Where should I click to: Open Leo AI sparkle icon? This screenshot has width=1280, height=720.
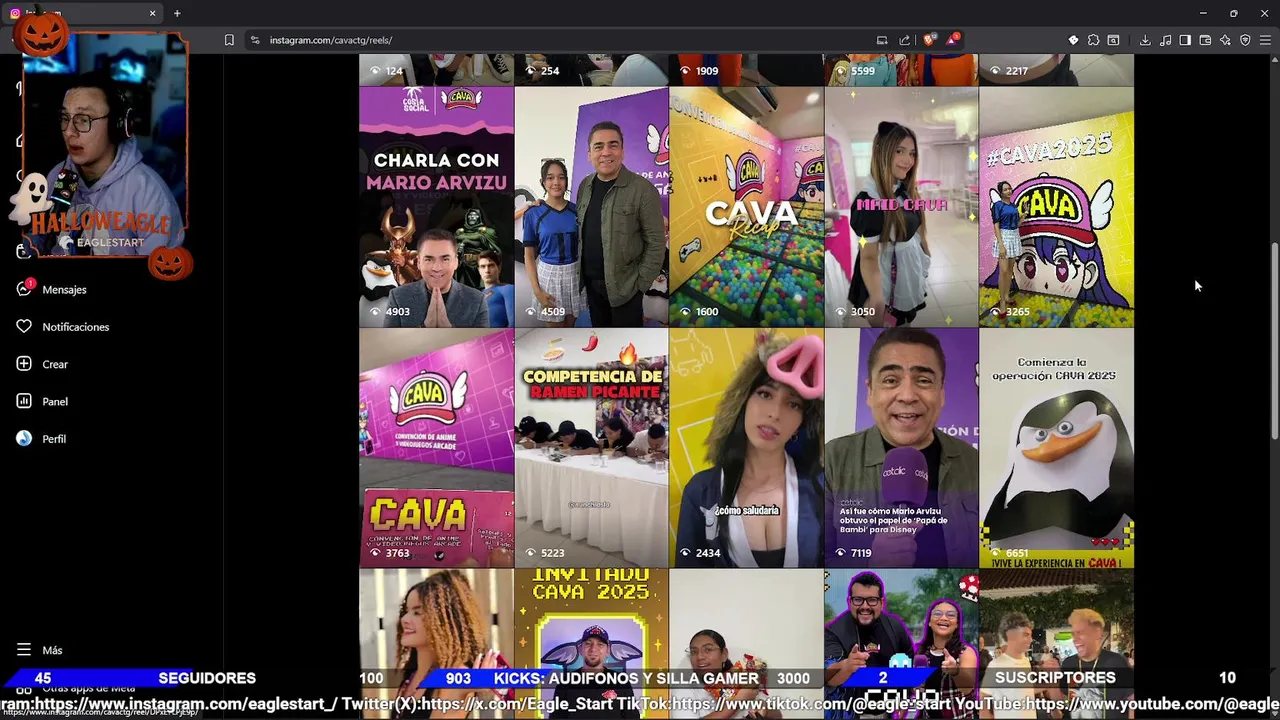[1225, 40]
